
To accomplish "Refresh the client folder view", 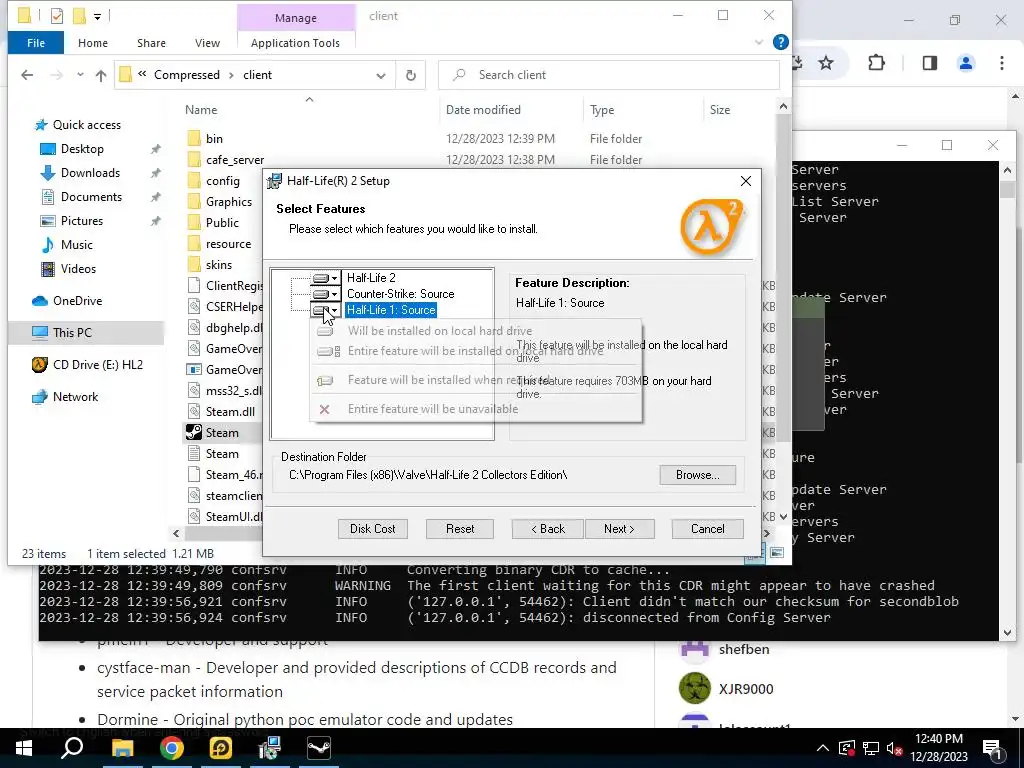I will click(x=411, y=75).
